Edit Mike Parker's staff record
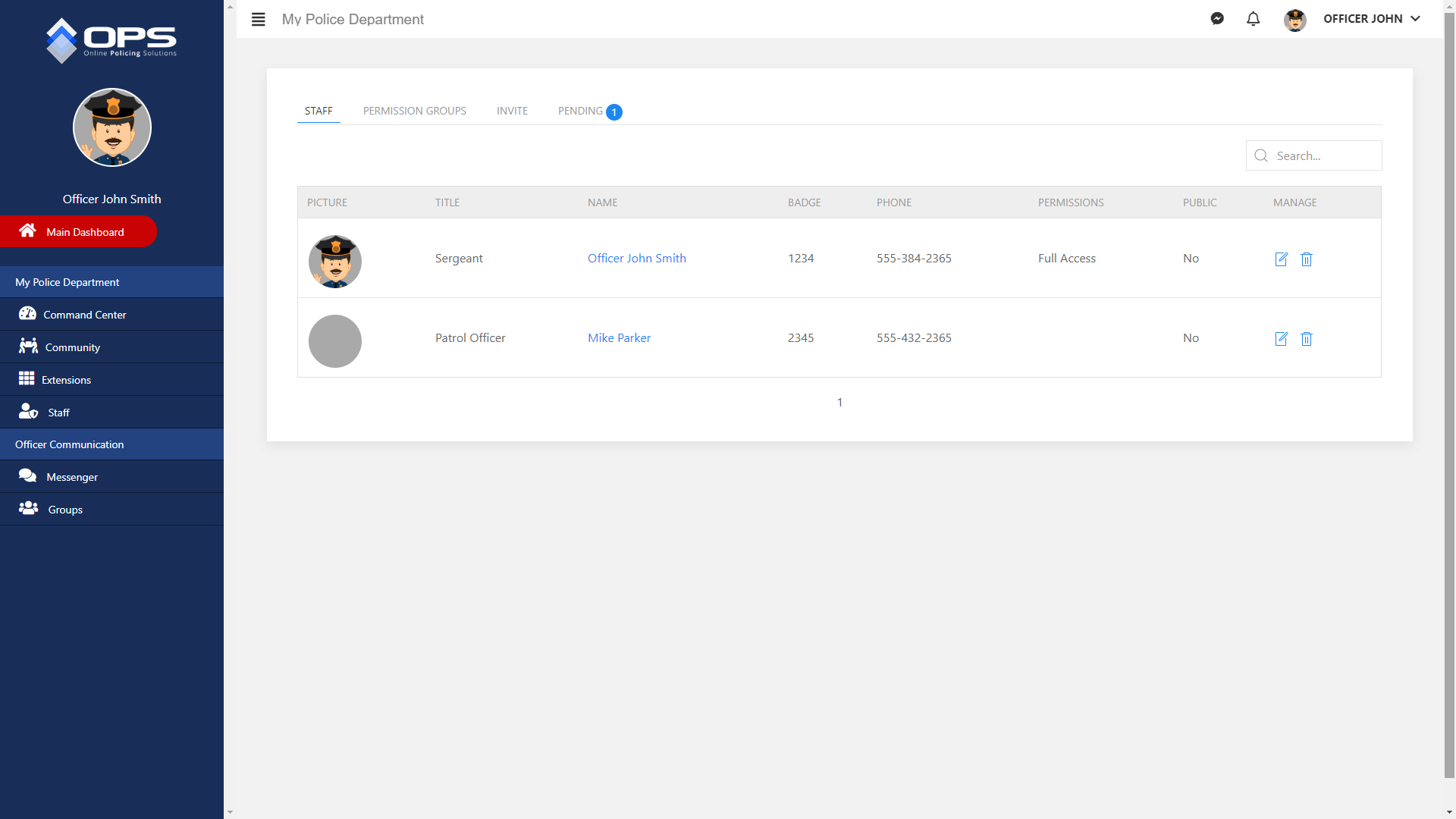Image resolution: width=1456 pixels, height=819 pixels. (x=1281, y=339)
